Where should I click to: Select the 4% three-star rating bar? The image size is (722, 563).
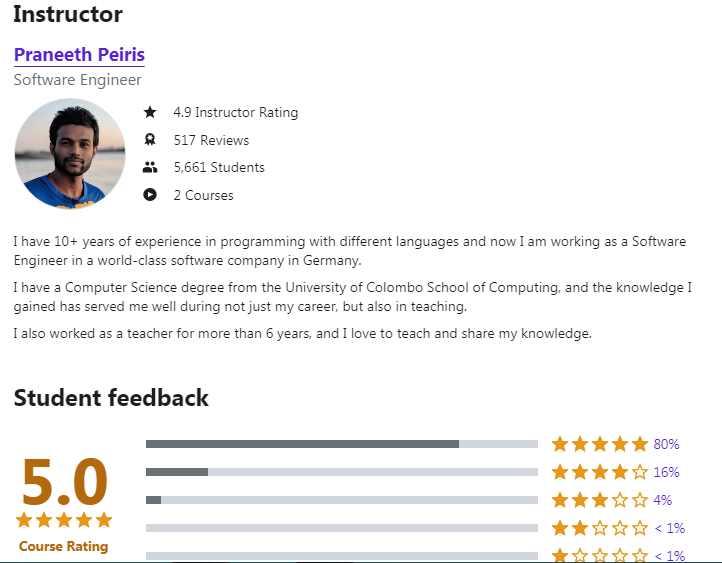[x=342, y=500]
